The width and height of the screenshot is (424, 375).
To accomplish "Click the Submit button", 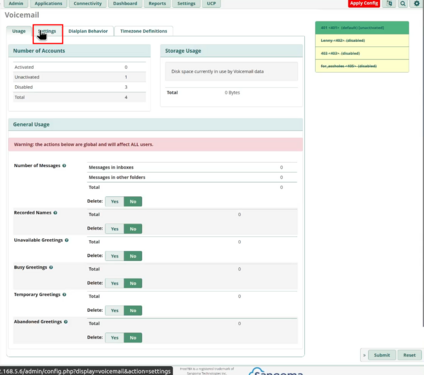I will [x=382, y=355].
